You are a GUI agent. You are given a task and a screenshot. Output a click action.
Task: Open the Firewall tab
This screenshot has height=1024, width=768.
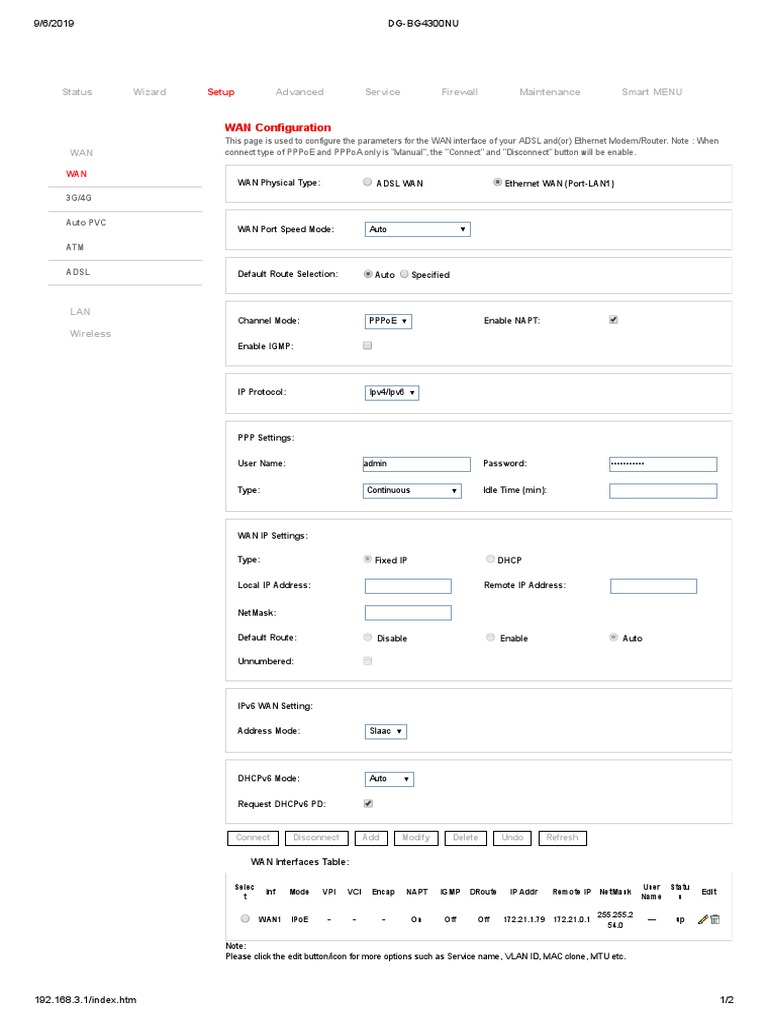point(459,92)
